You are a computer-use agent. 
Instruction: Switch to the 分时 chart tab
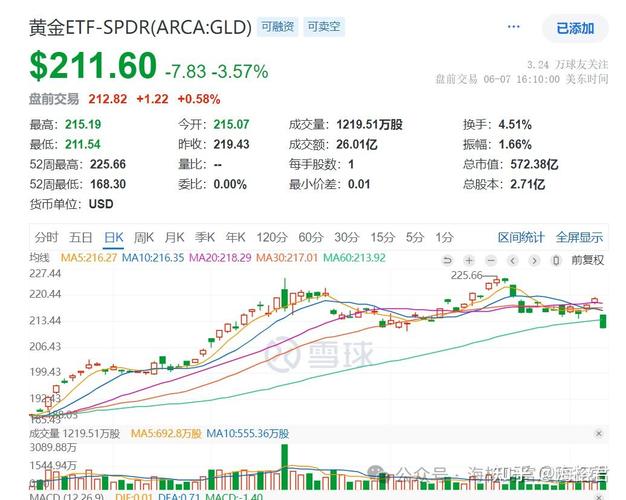point(46,237)
